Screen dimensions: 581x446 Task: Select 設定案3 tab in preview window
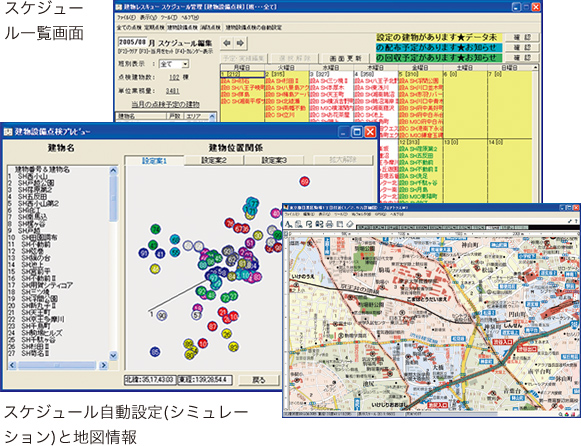[x=274, y=160]
